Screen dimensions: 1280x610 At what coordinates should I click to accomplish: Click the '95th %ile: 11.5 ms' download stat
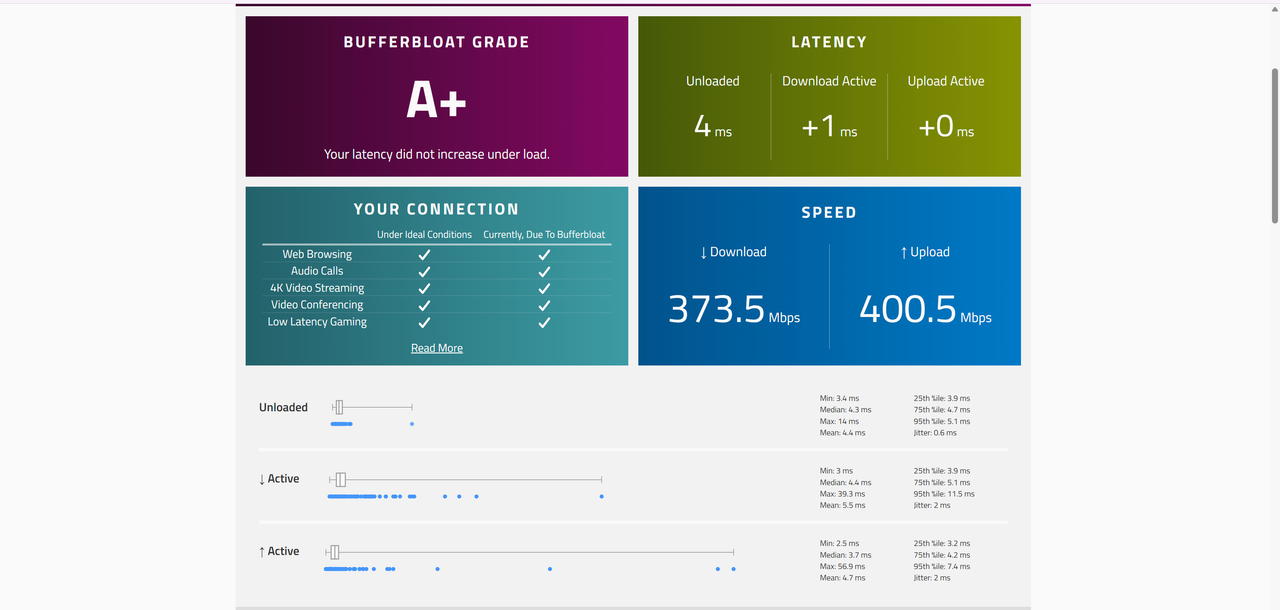click(x=944, y=494)
